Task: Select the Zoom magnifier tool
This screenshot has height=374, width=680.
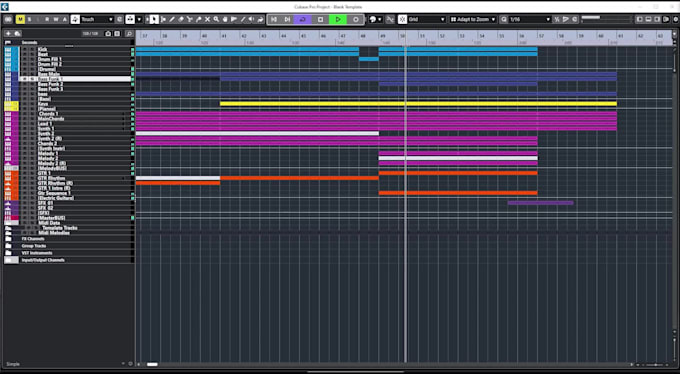Action: click(216, 20)
